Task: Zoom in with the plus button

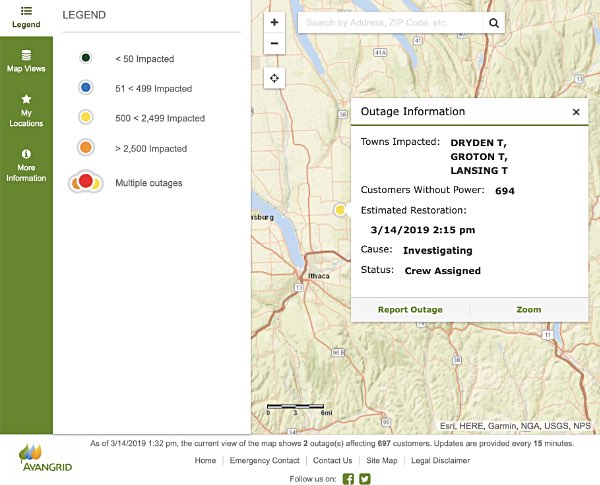Action: (275, 21)
